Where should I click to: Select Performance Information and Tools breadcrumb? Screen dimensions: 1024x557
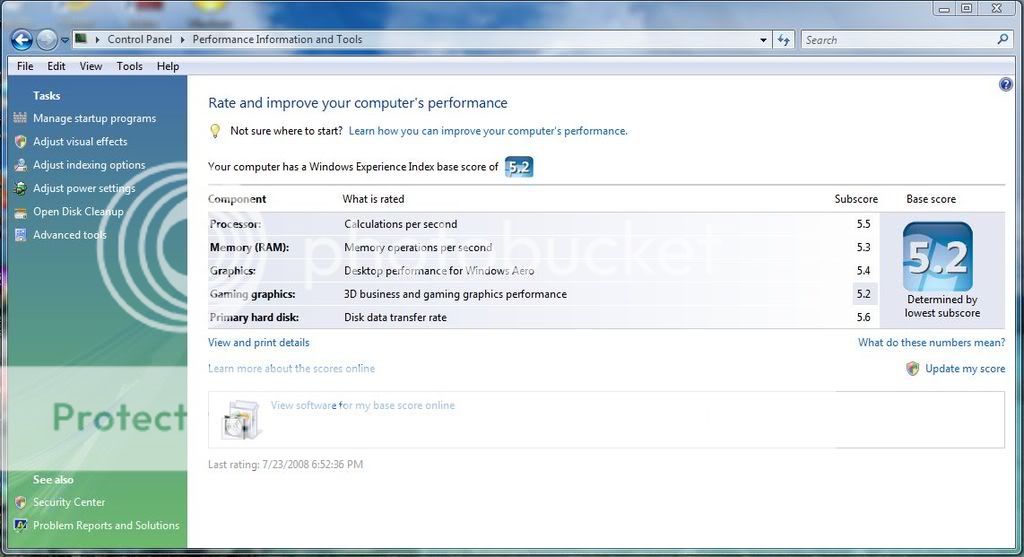tap(277, 39)
